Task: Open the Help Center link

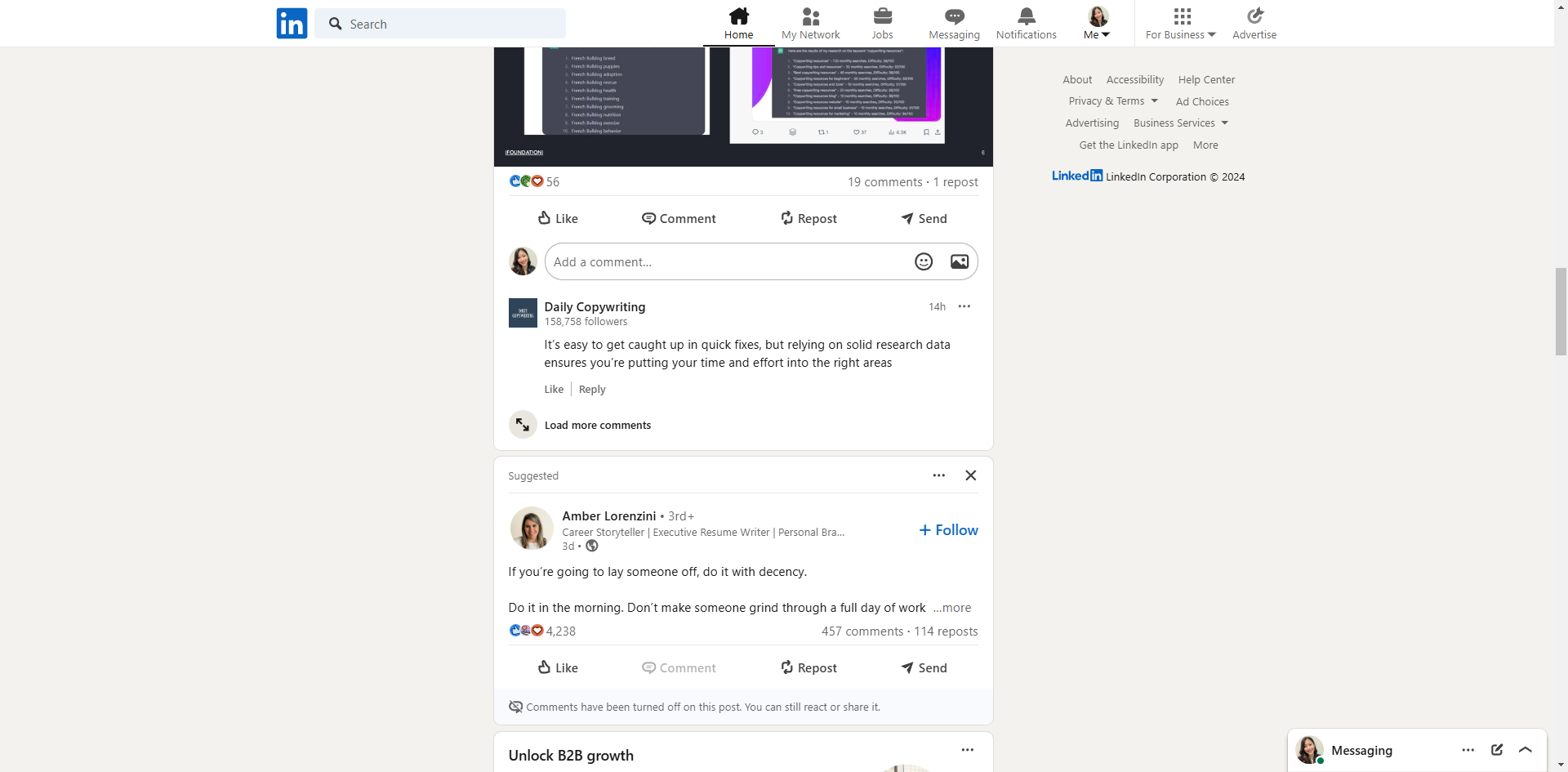Action: (x=1206, y=79)
